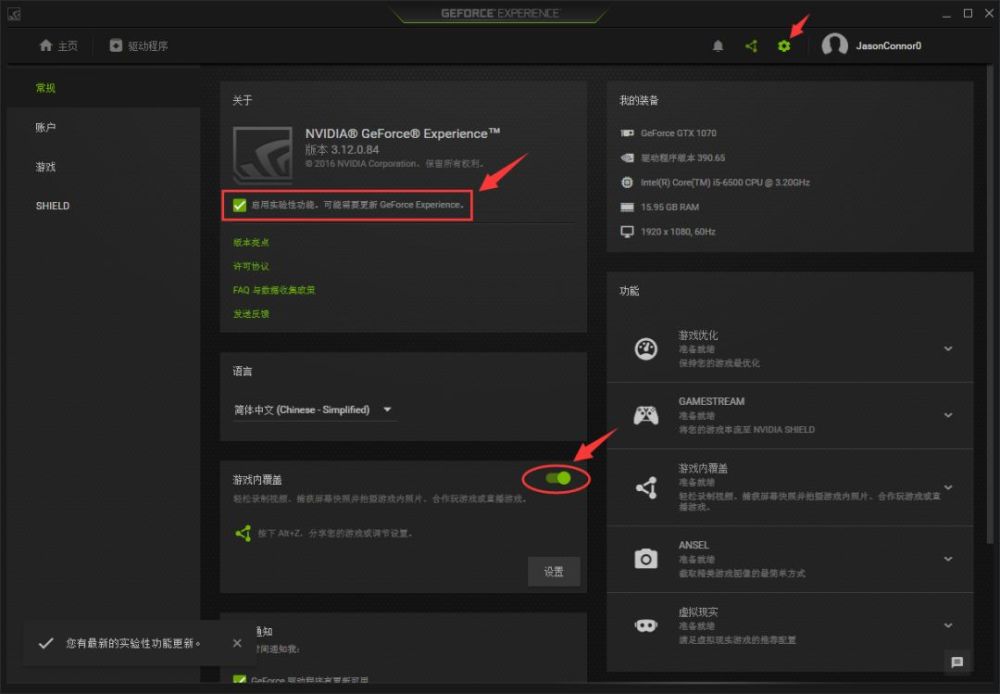Select 游戏 in the settings sidebar
The height and width of the screenshot is (694, 1000).
[45, 167]
